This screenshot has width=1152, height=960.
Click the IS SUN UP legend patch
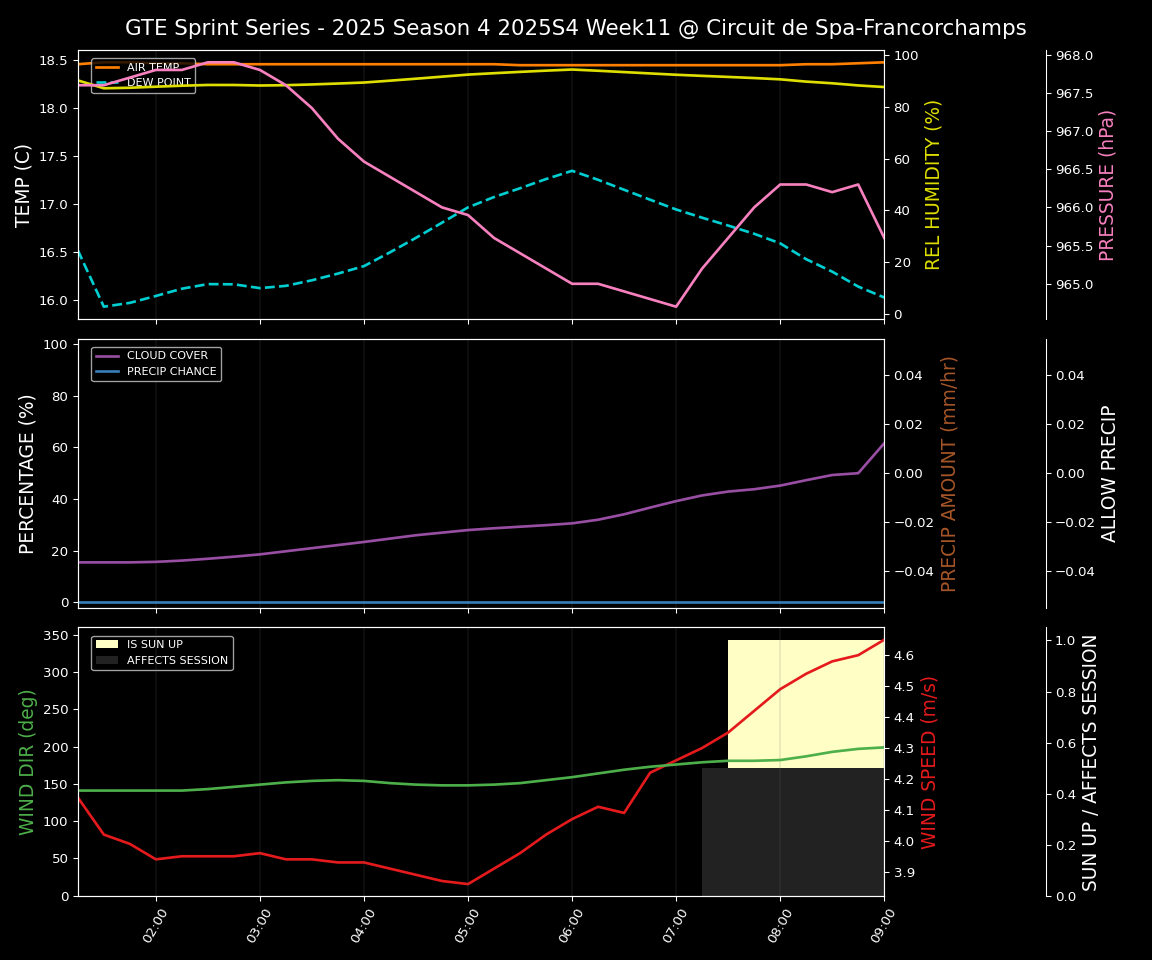107,645
